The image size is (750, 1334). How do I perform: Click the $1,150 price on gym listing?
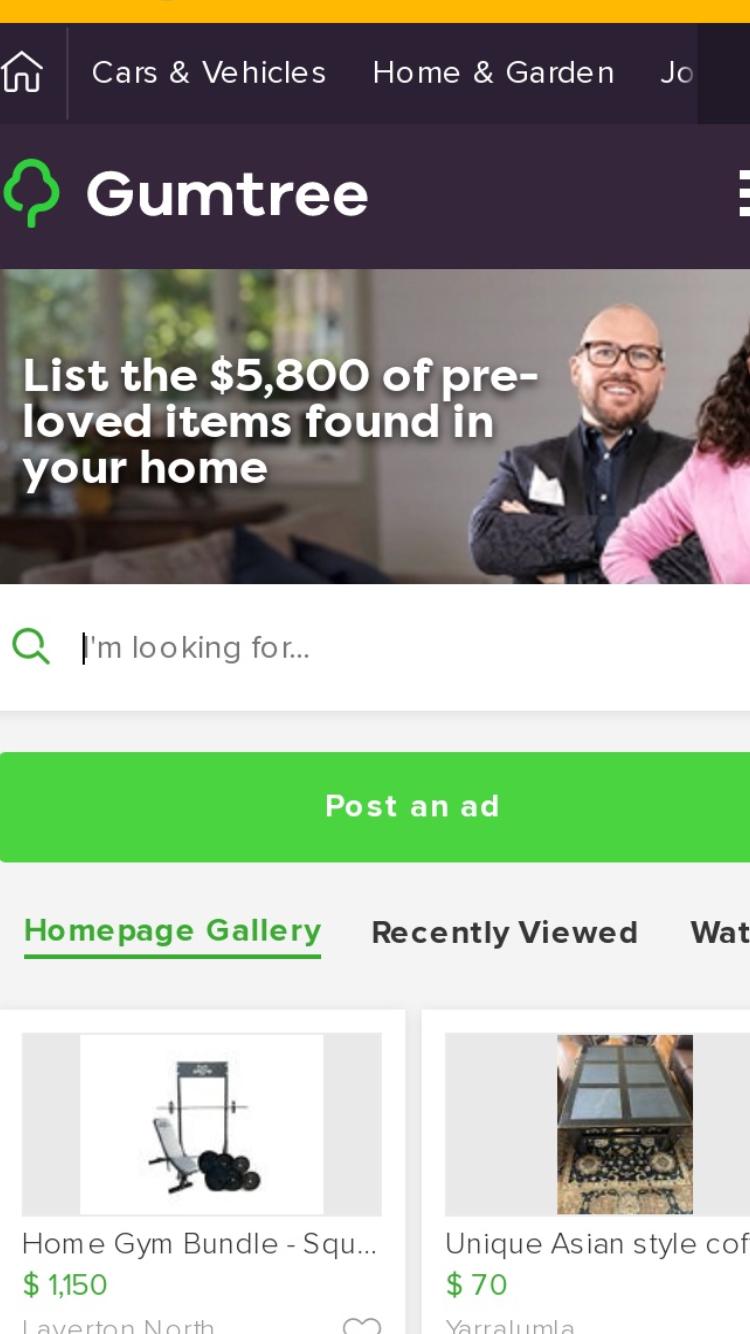tap(65, 1285)
